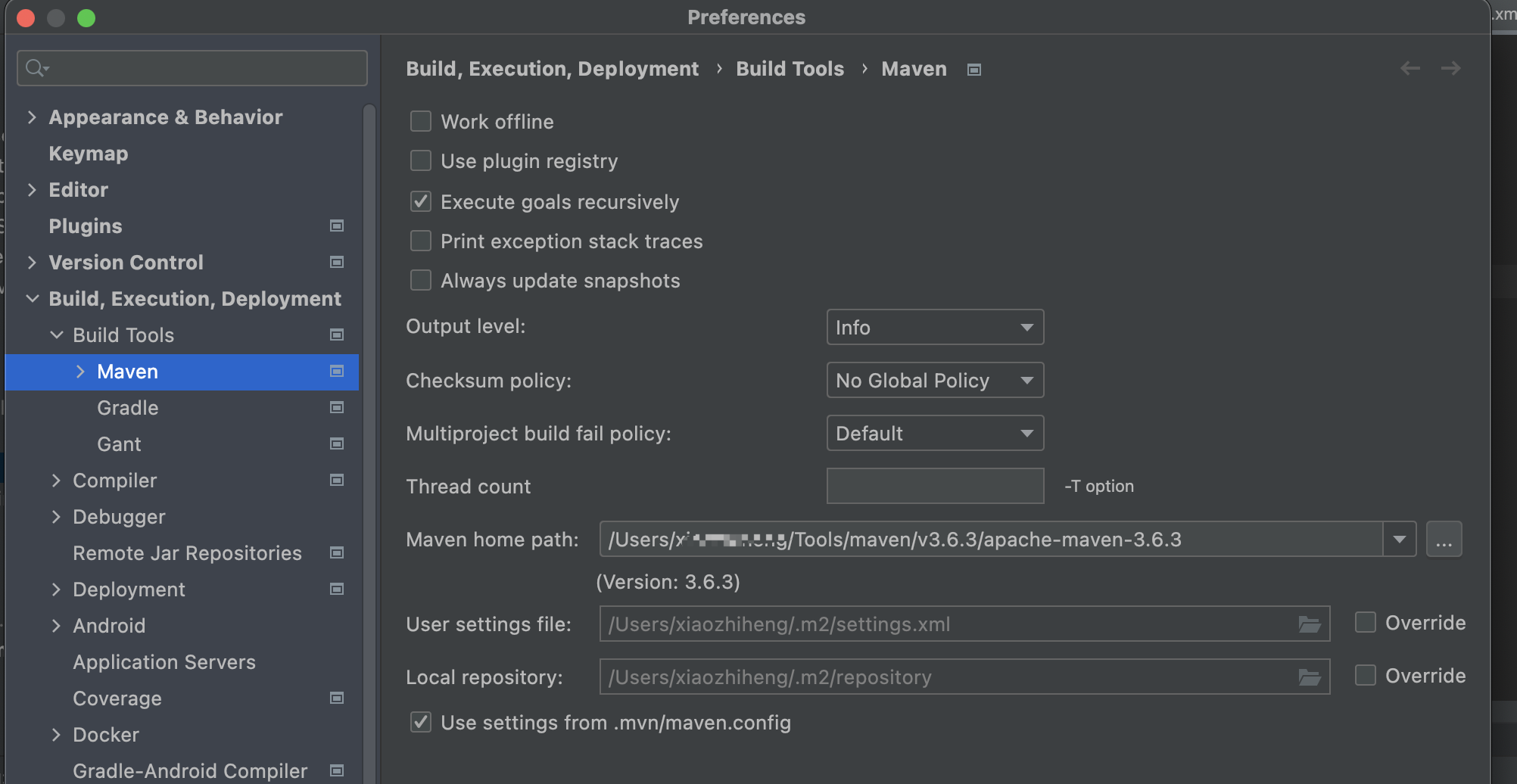The width and height of the screenshot is (1517, 784).
Task: Click the project-level icon next to Gant
Action: [x=337, y=443]
